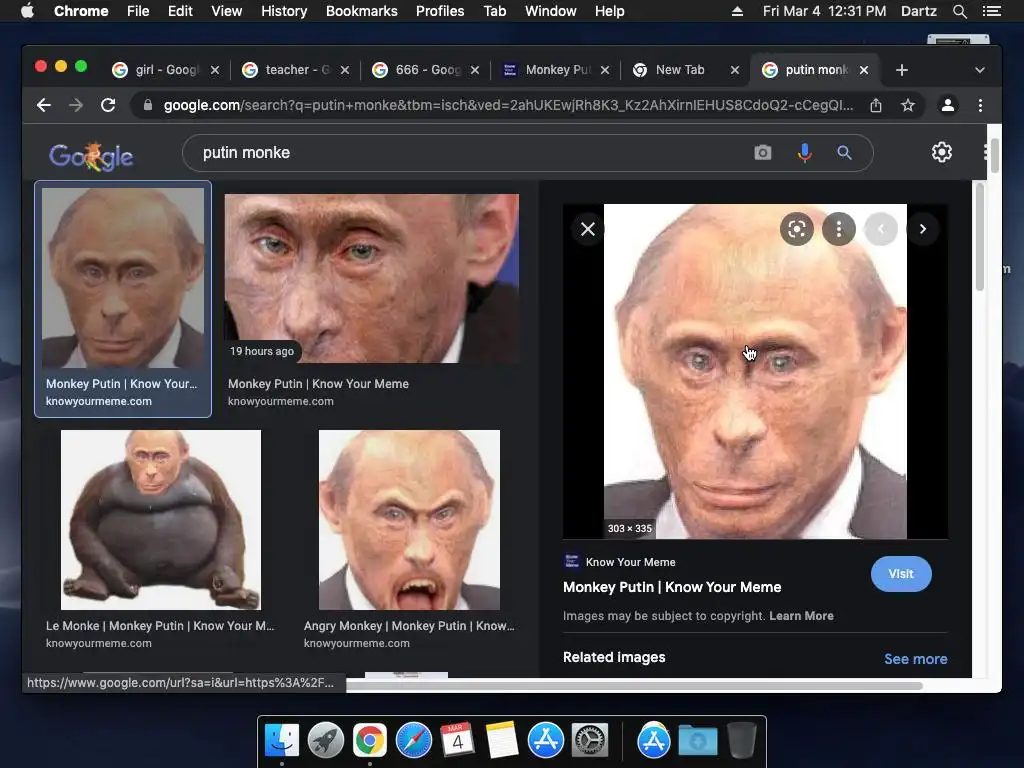Open the preview image three-dot options
Viewport: 1024px width, 768px height.
(x=839, y=229)
